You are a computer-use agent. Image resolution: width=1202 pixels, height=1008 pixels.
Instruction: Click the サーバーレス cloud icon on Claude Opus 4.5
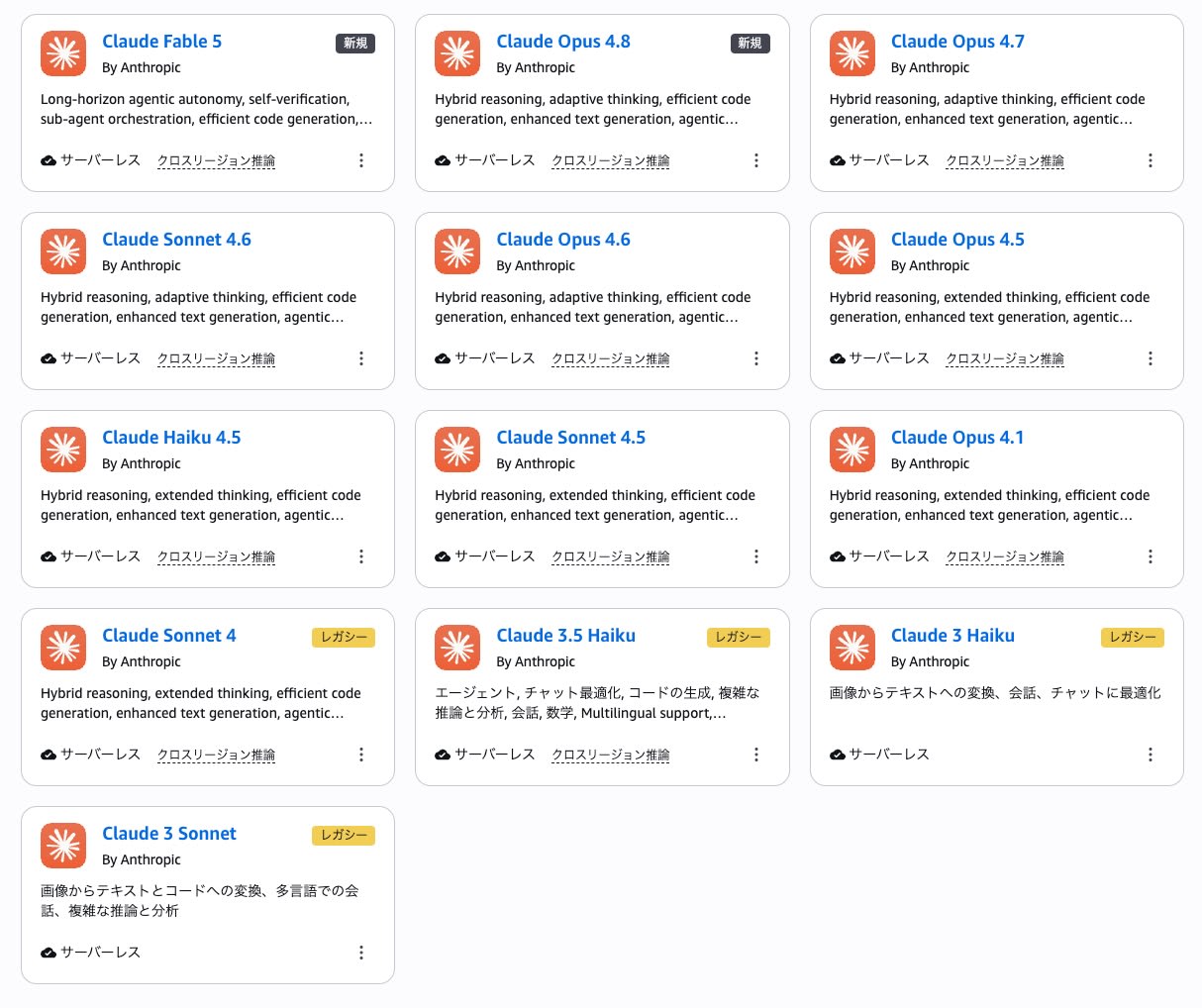838,358
